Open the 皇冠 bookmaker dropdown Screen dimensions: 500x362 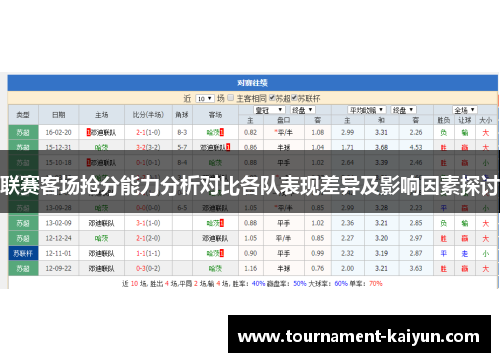pyautogui.click(x=269, y=110)
